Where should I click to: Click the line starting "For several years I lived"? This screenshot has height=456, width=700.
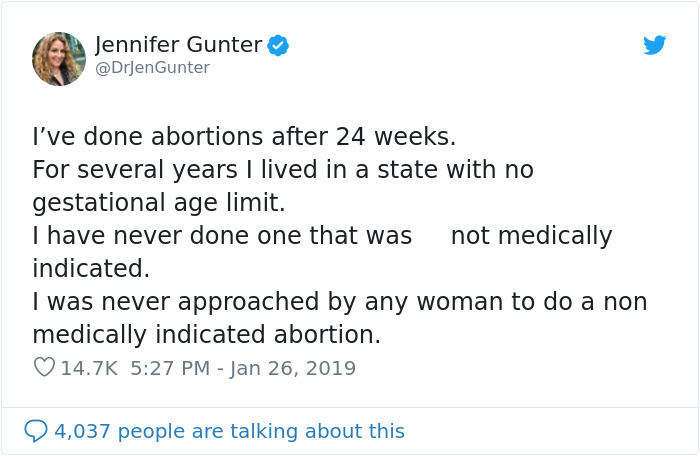point(283,170)
